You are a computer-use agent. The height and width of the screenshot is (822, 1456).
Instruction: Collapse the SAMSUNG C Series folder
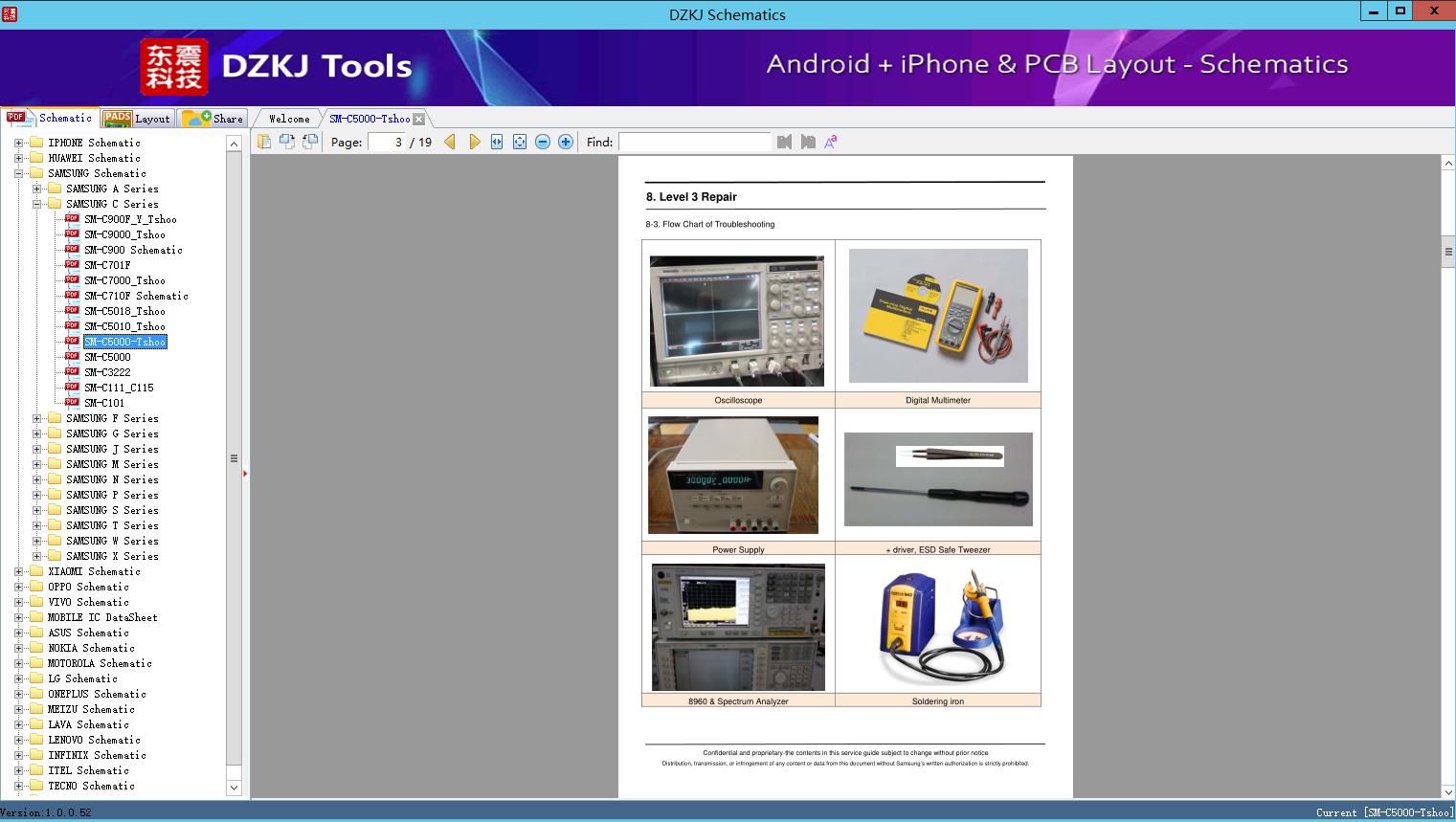point(36,204)
